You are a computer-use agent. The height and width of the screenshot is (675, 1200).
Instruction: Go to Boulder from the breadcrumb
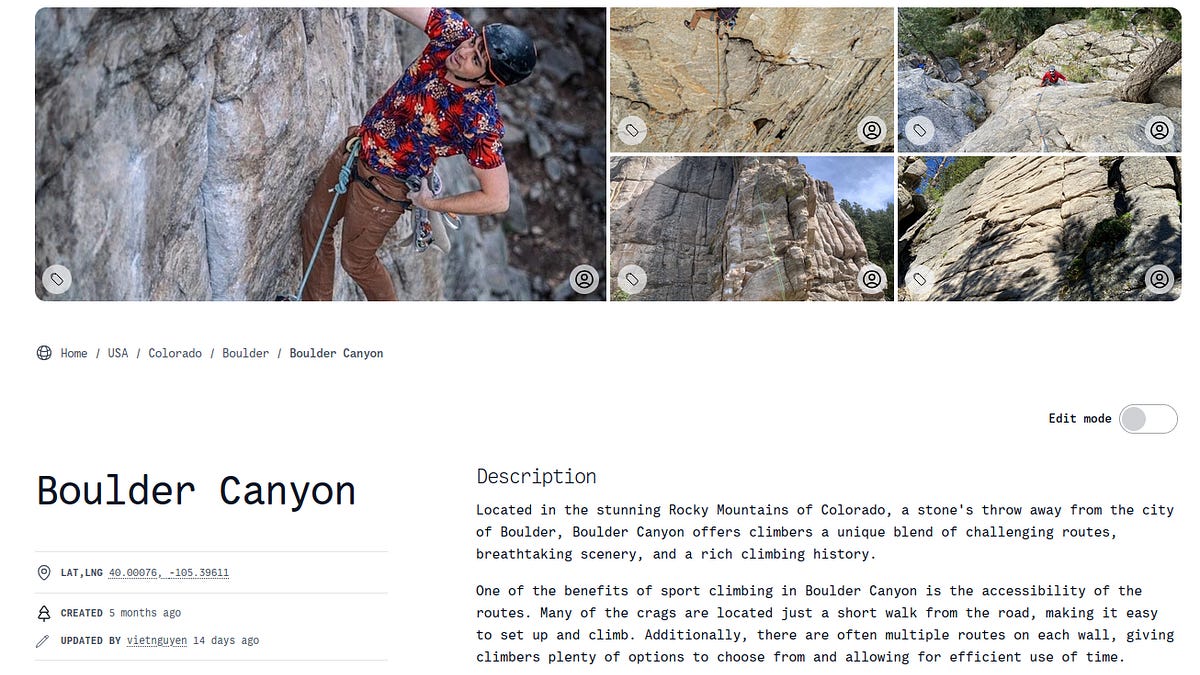coord(246,353)
